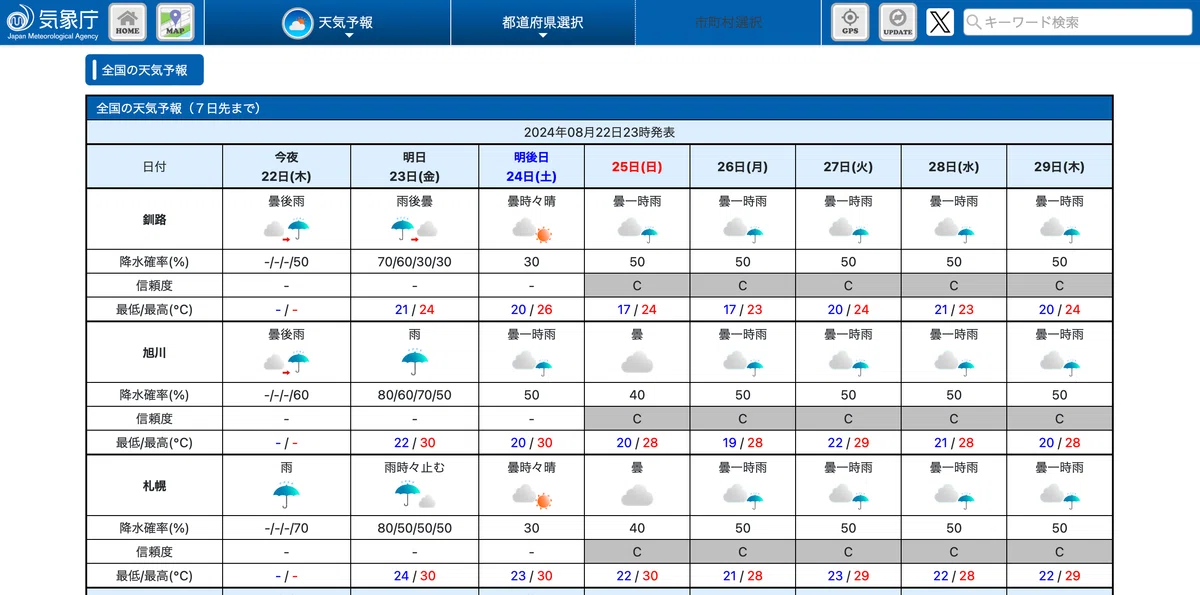Click the 全国の天気予報 button

[144, 70]
